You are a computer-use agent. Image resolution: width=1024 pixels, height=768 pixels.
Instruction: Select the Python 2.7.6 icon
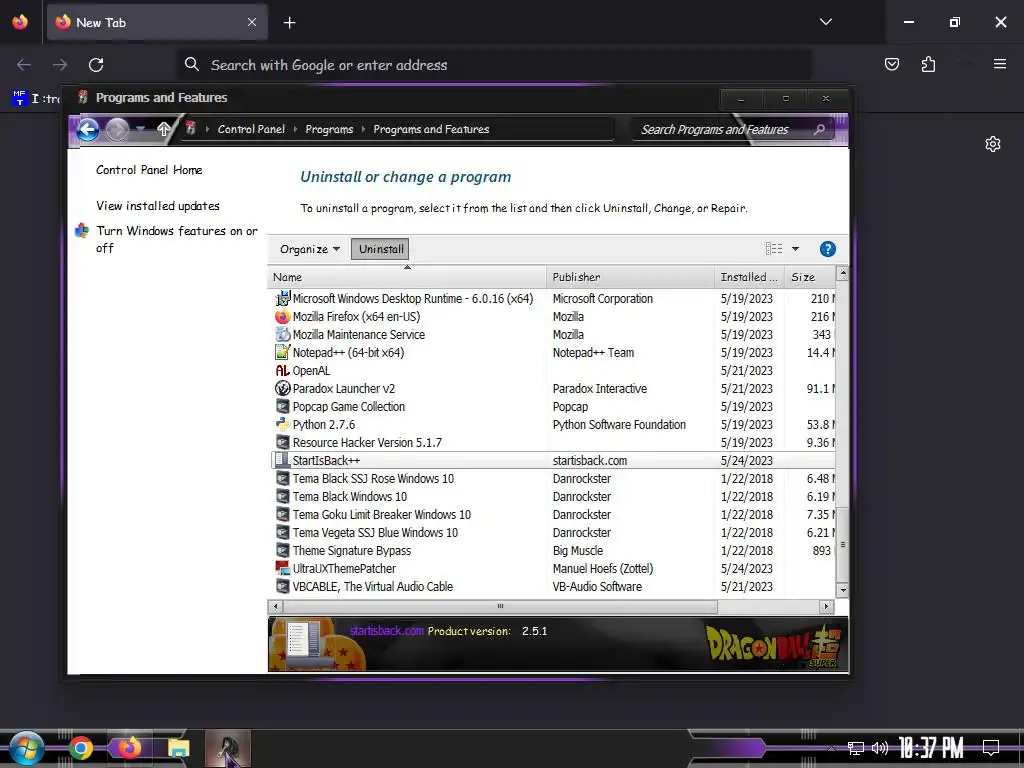[282, 424]
